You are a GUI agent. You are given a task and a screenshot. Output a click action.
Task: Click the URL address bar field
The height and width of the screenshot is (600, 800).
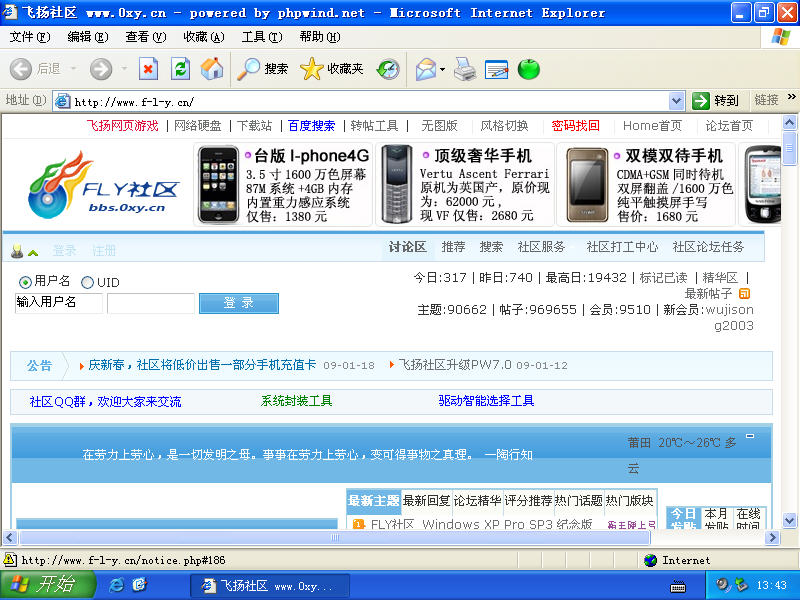[368, 102]
